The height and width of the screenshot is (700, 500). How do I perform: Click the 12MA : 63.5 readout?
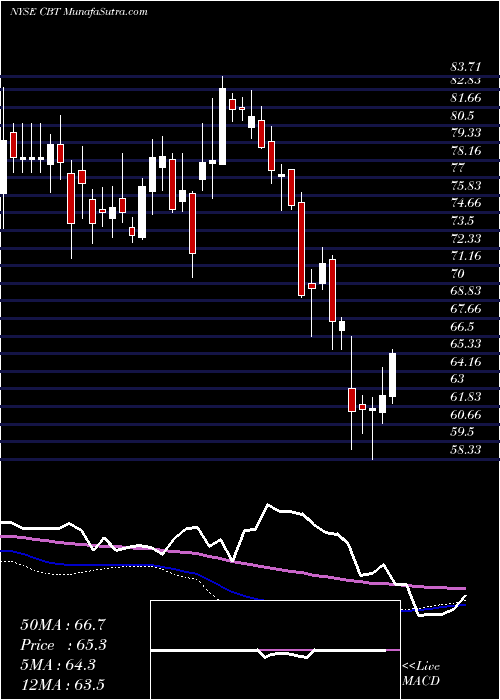63,685
